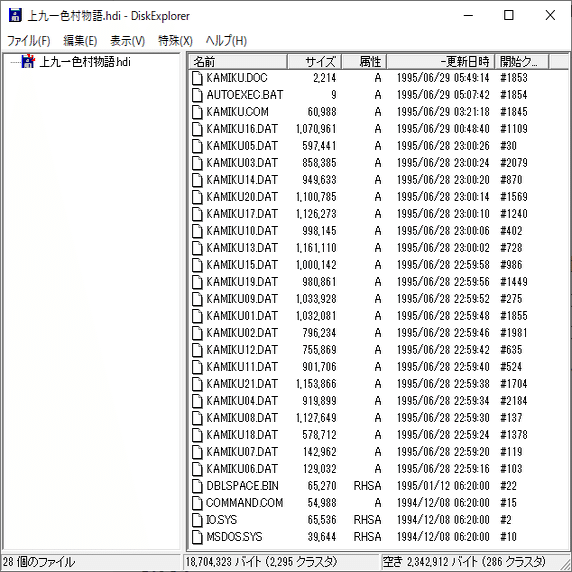
Task: Click the RHSA attribute of DBLSPACE.BIN
Action: click(367, 486)
